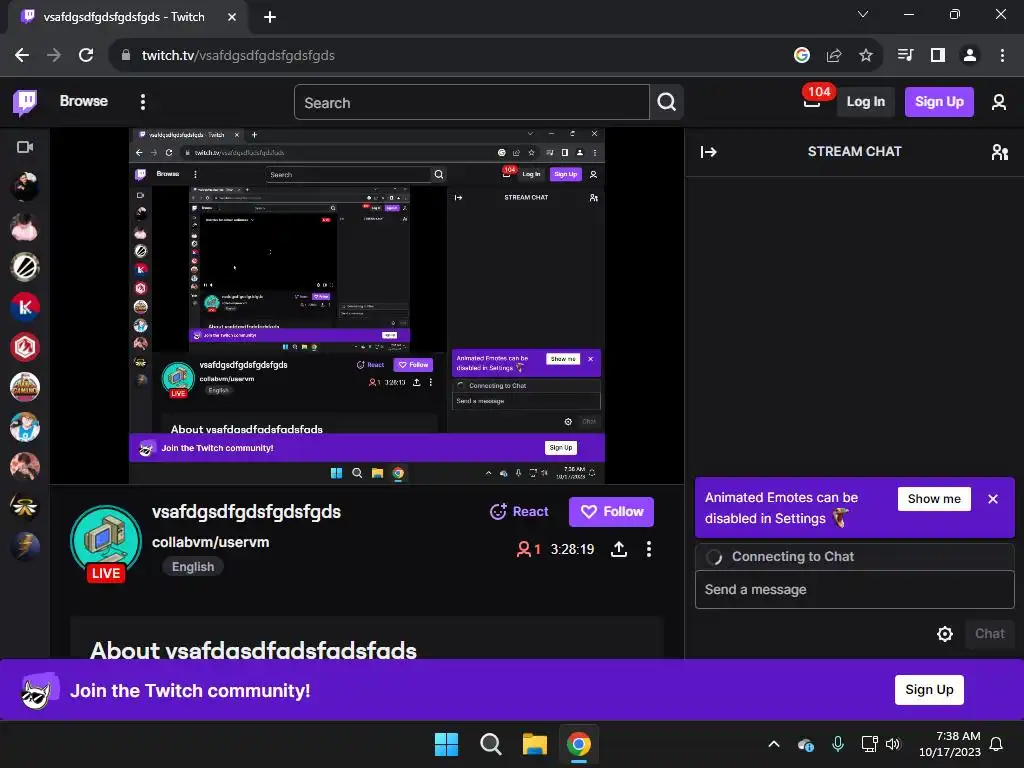Click the Google icon in the address bar
Viewport: 1024px width, 768px height.
coord(802,56)
